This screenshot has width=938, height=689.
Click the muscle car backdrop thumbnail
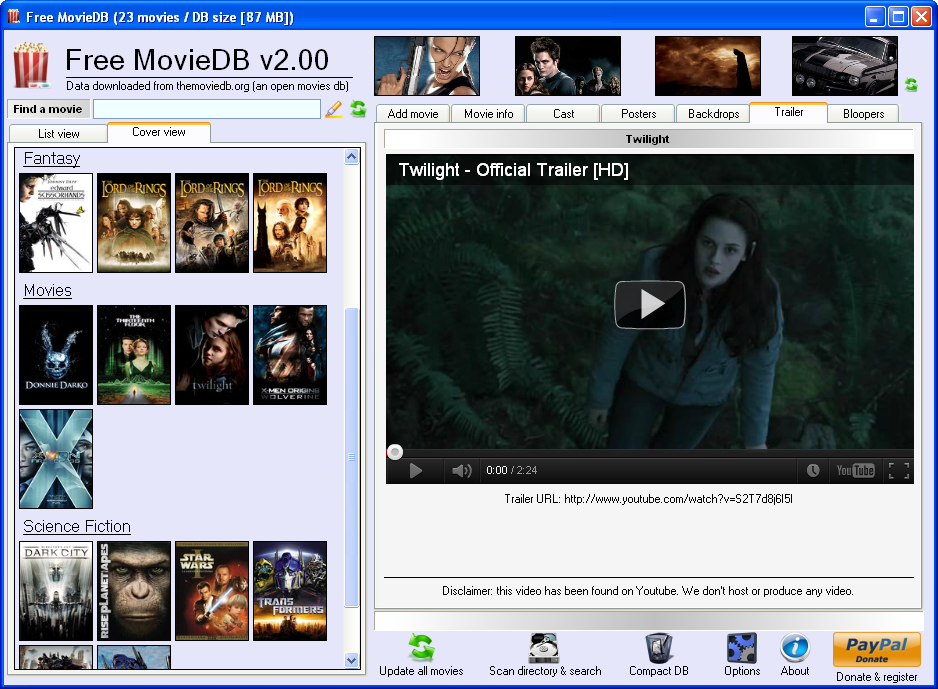tap(845, 66)
